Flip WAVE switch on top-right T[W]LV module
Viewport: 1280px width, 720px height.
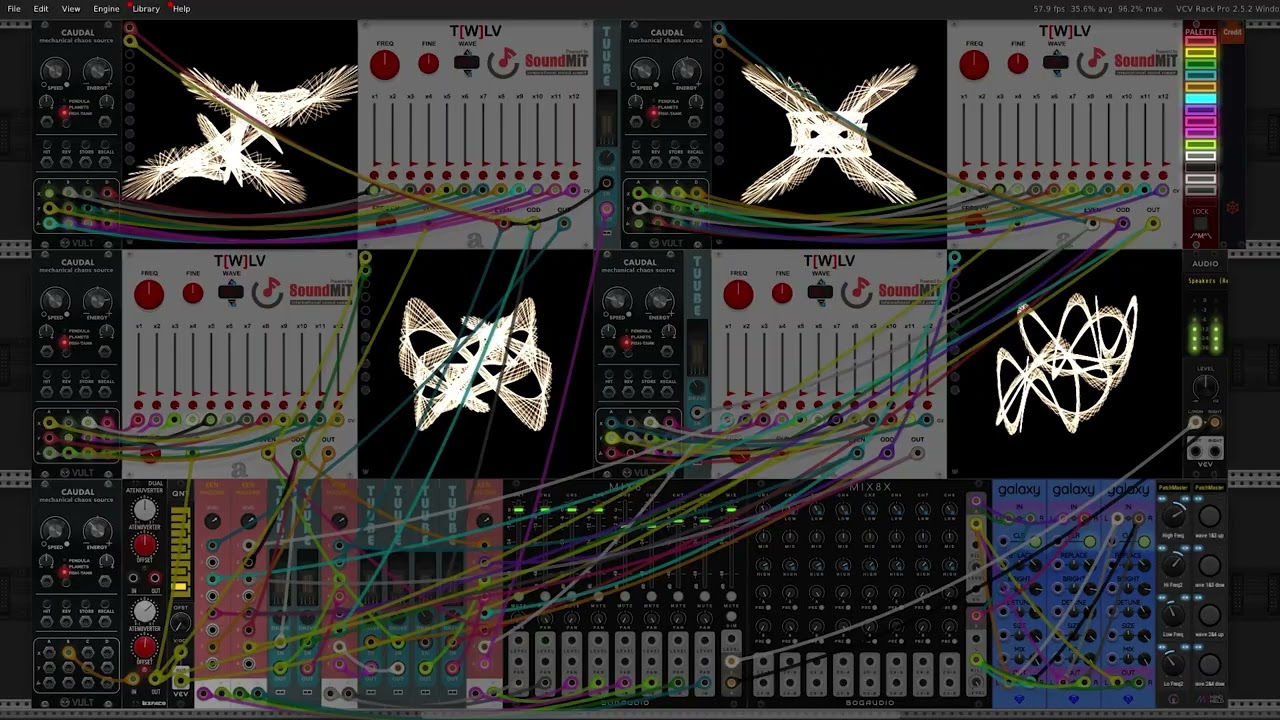[x=1055, y=63]
